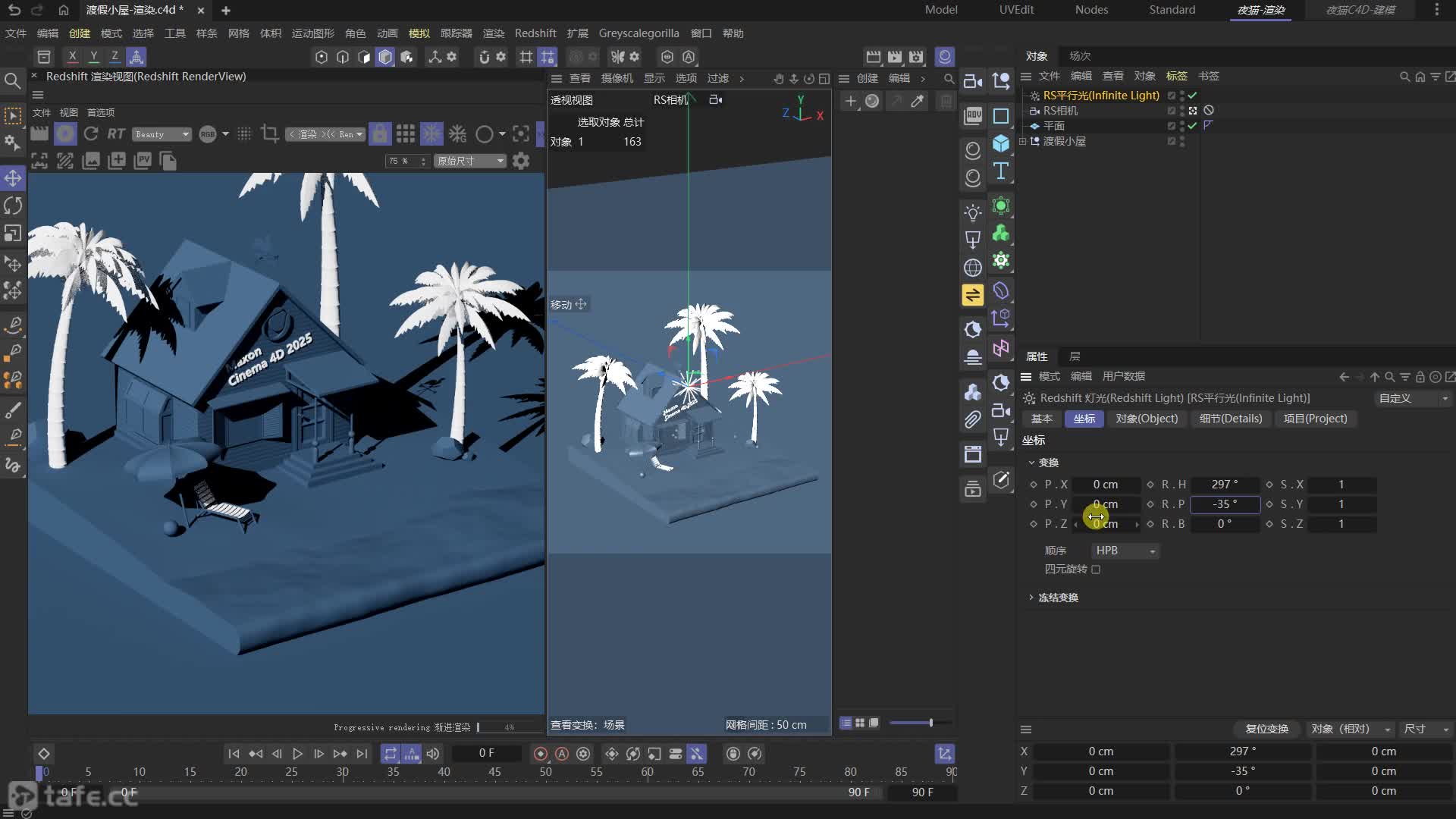Open the 原始尺寸 size dropdown

click(470, 161)
